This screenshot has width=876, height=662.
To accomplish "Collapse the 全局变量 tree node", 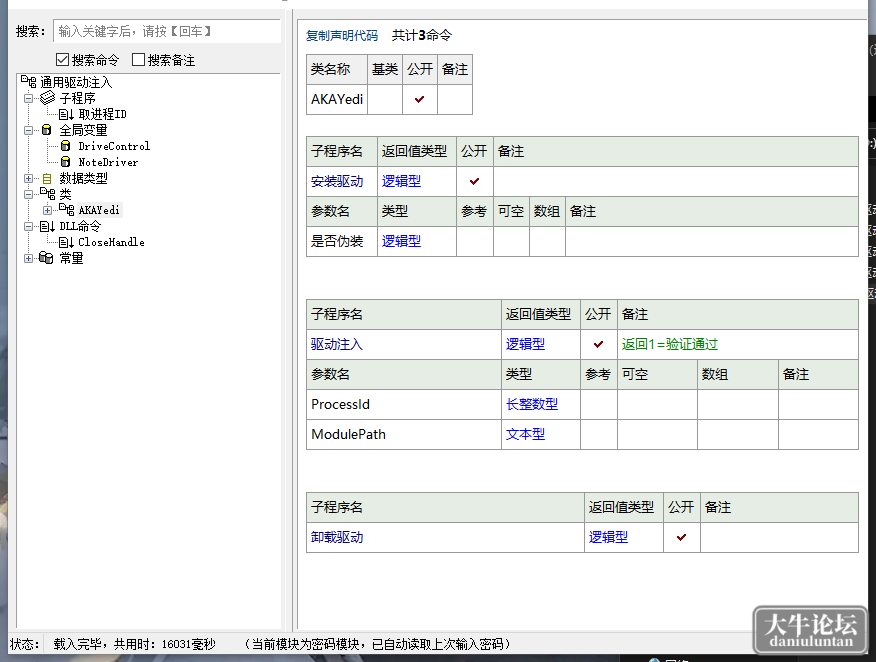I will [x=28, y=130].
